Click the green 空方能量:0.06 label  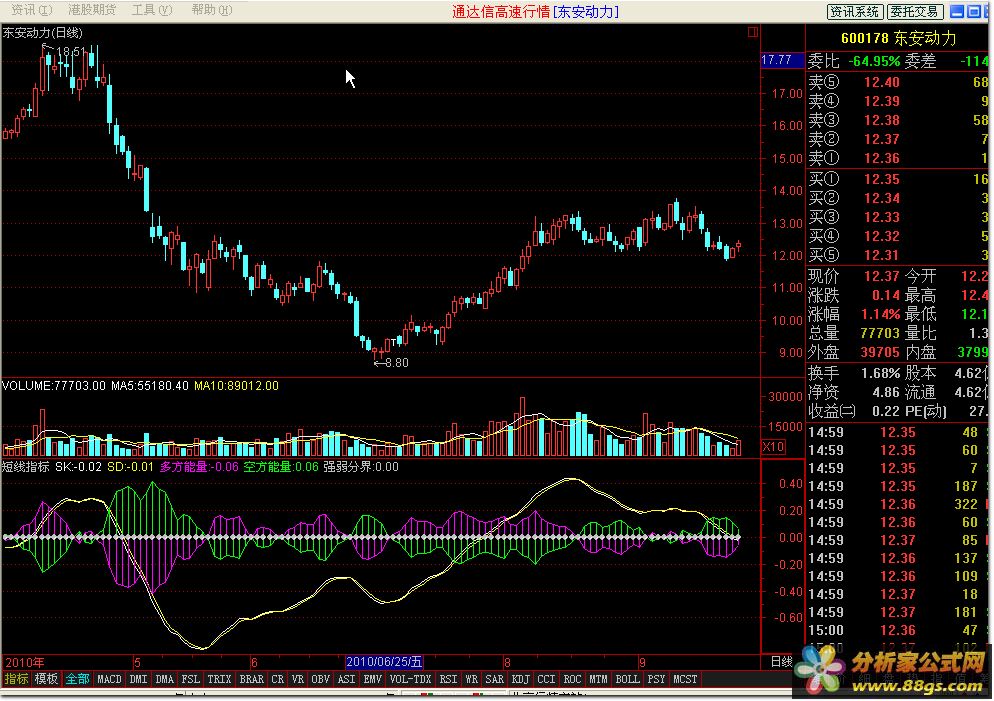click(281, 467)
